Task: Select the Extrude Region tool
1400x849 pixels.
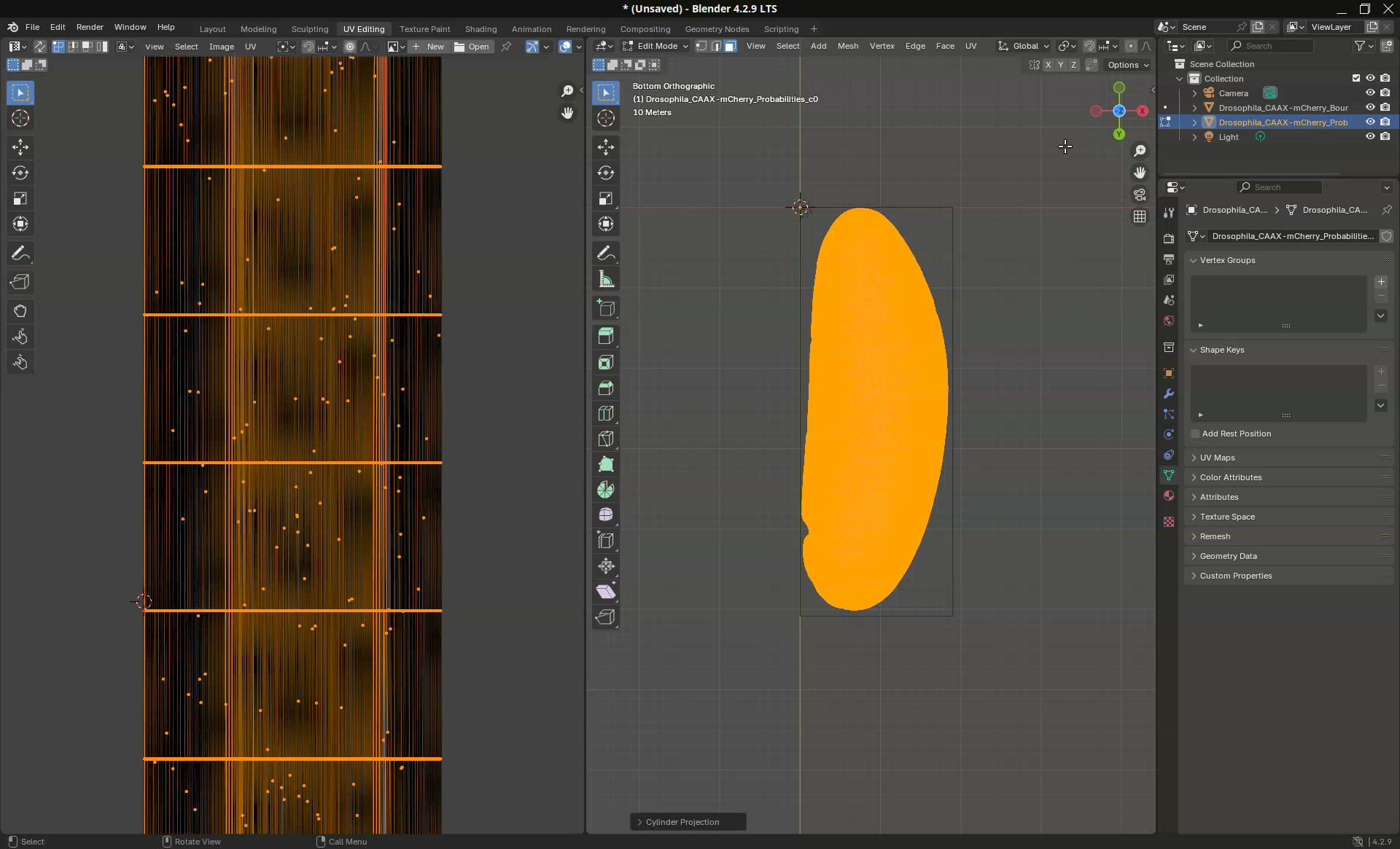Action: click(605, 336)
